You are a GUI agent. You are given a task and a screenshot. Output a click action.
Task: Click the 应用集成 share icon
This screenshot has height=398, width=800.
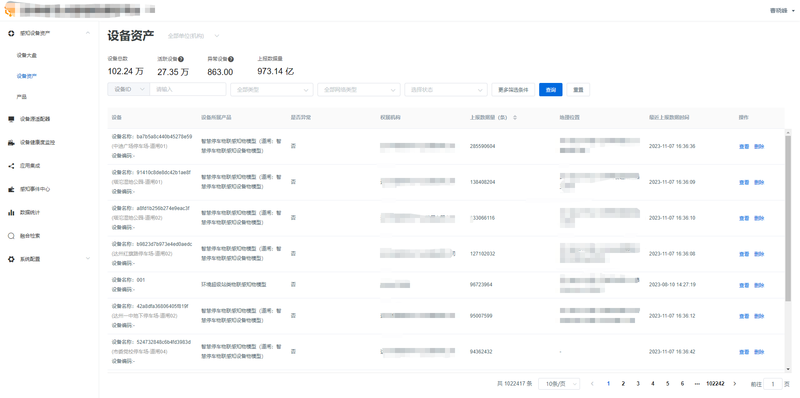click(x=11, y=166)
